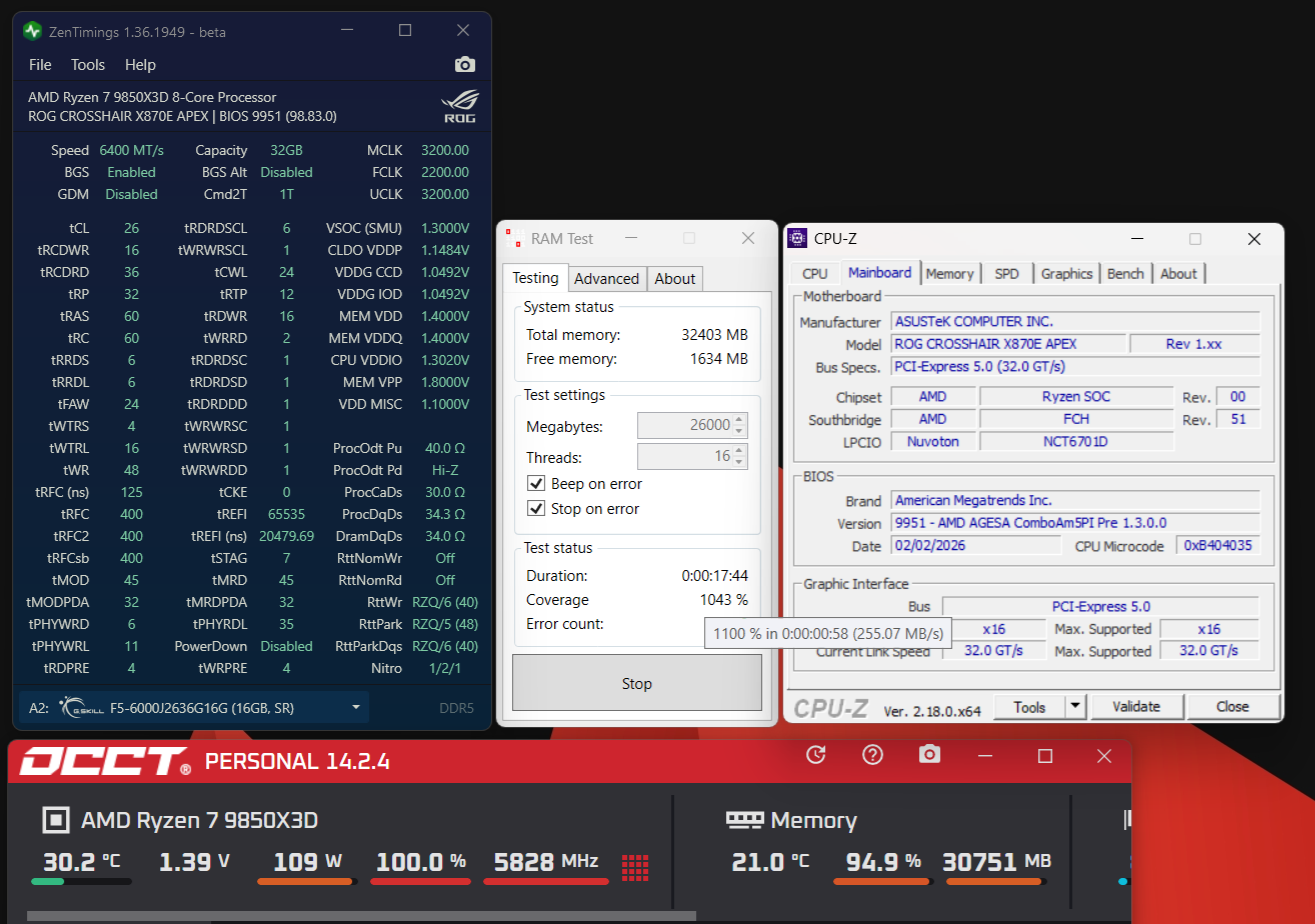Click the tREFI value 65535

(x=287, y=514)
